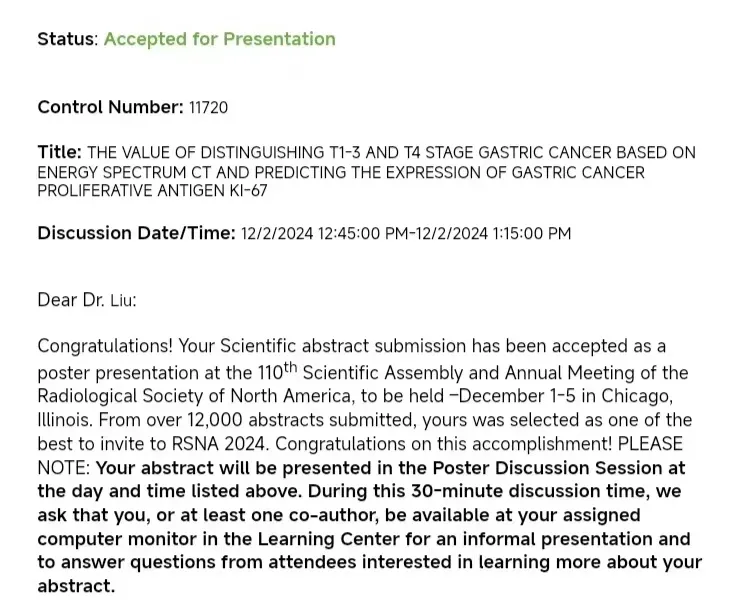Click the RSNA 2024 mention

(221, 444)
